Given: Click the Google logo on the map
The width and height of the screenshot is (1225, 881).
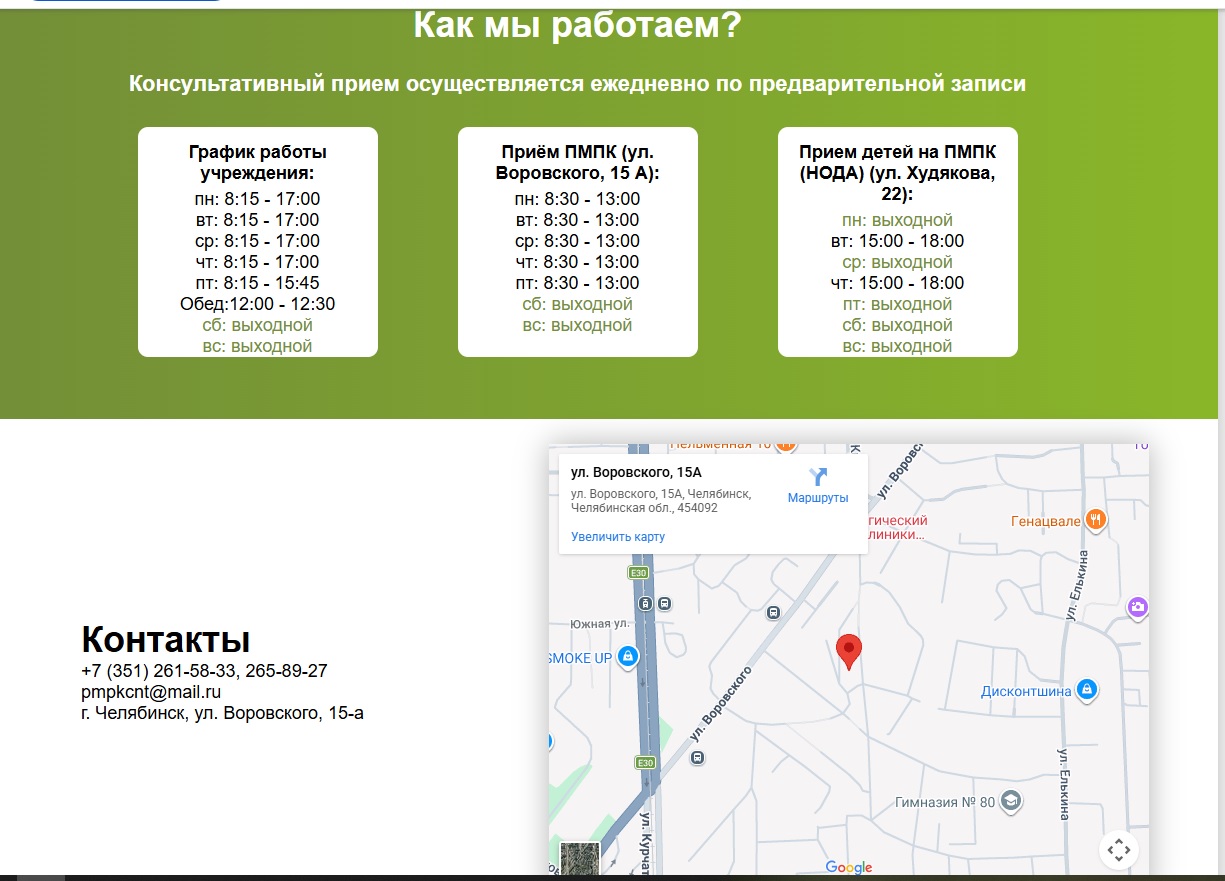Looking at the screenshot, I should click(x=848, y=867).
